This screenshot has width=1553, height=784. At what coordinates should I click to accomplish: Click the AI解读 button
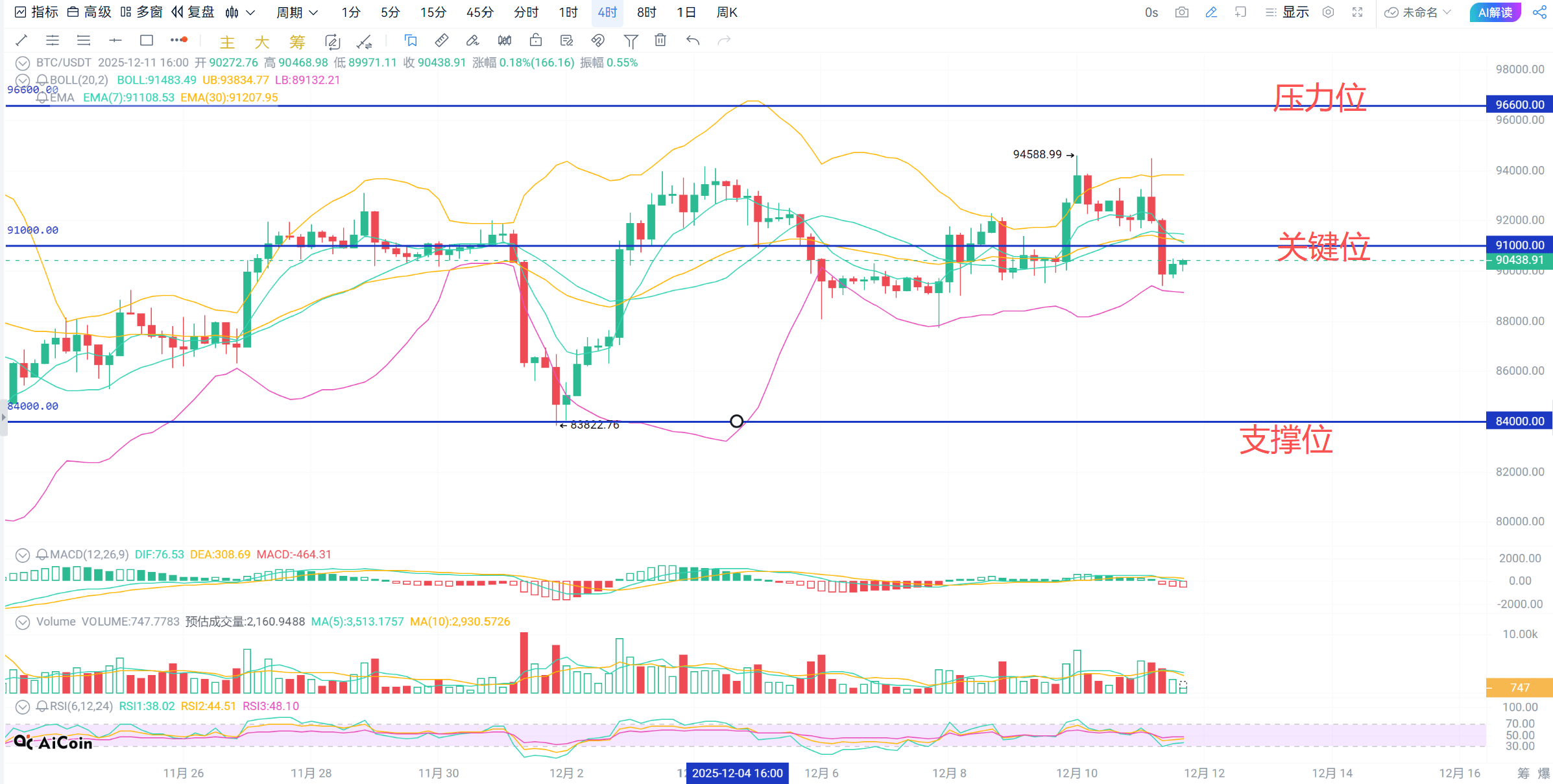pyautogui.click(x=1495, y=12)
